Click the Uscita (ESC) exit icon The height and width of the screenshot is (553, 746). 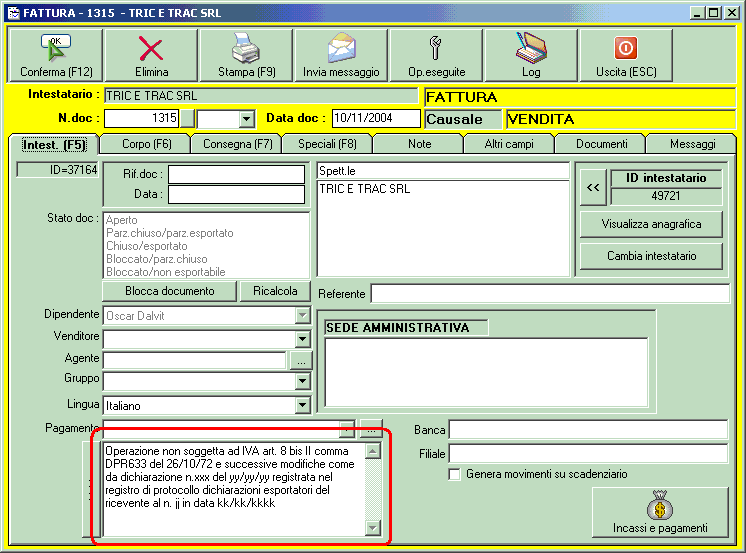626,48
